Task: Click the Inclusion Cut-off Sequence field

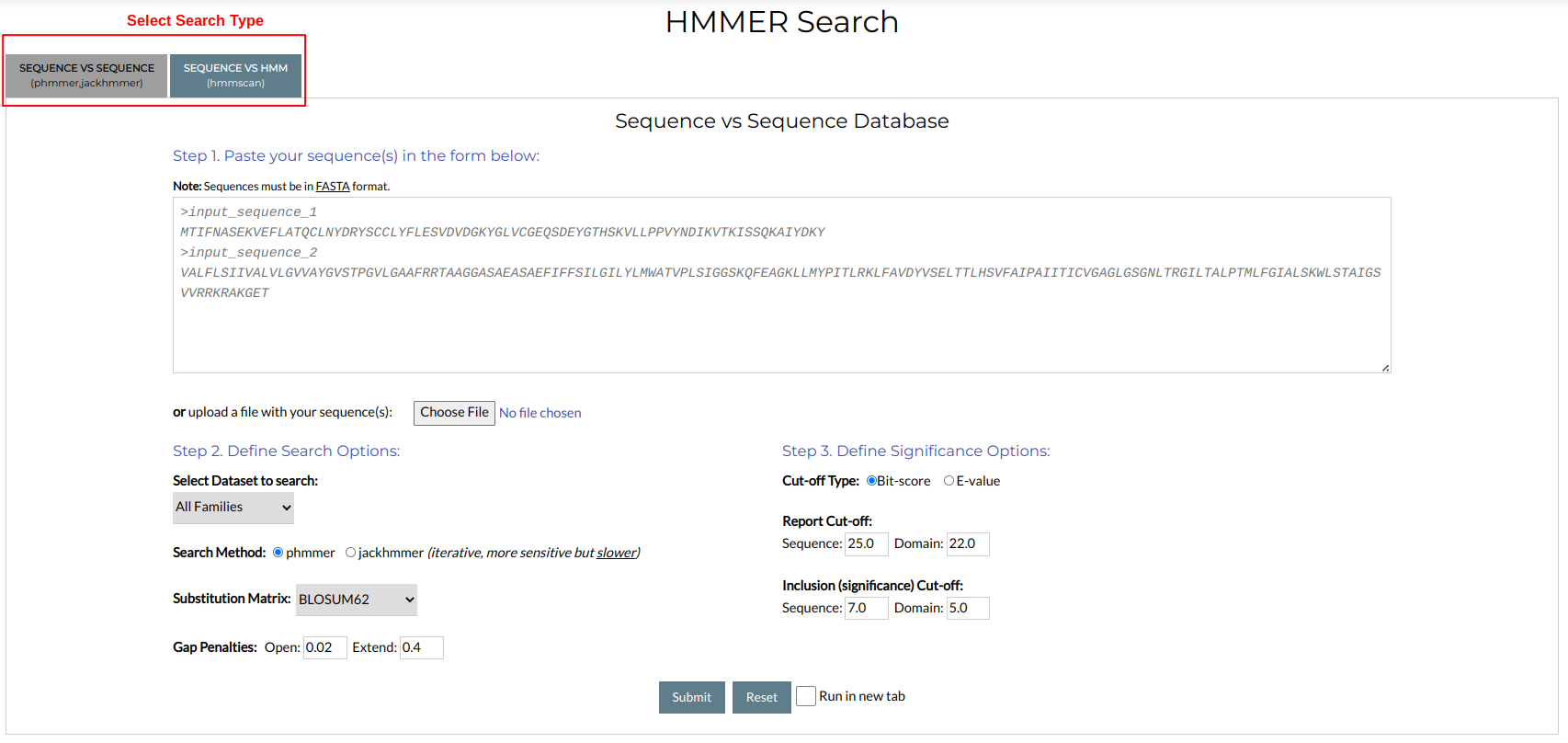Action: click(x=866, y=609)
